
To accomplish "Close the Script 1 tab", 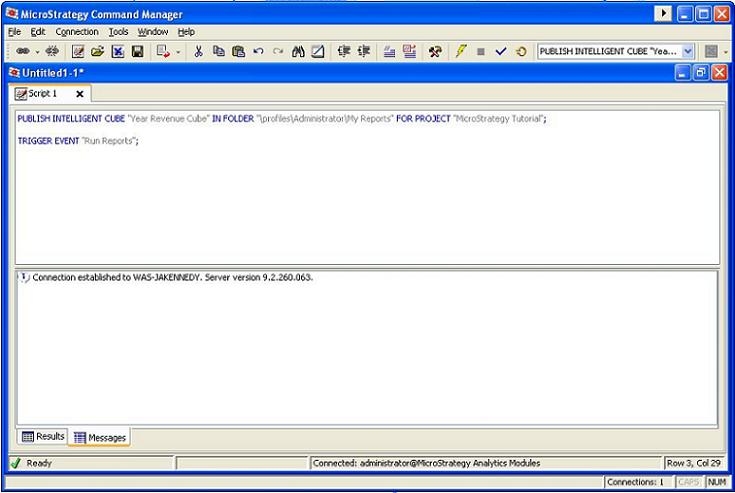I will [x=80, y=94].
